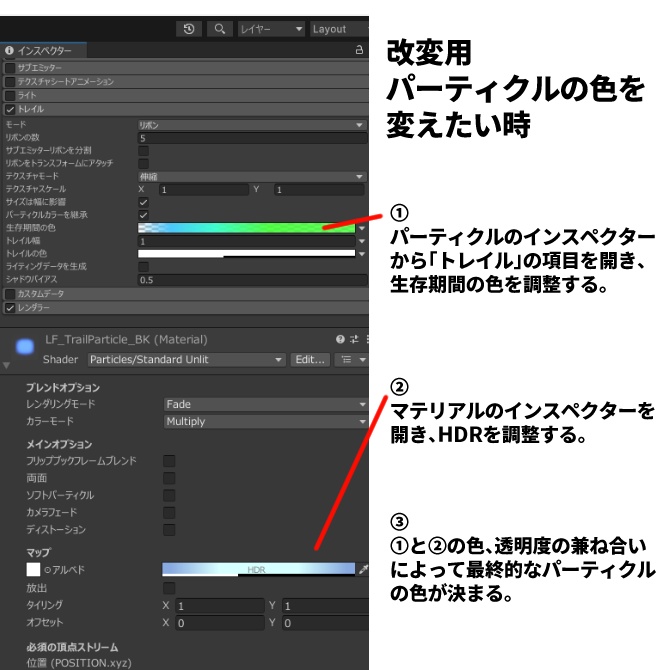Toggle リボンをトランスフォームにアタッチ checkbox
The image size is (670, 670).
[x=144, y=164]
